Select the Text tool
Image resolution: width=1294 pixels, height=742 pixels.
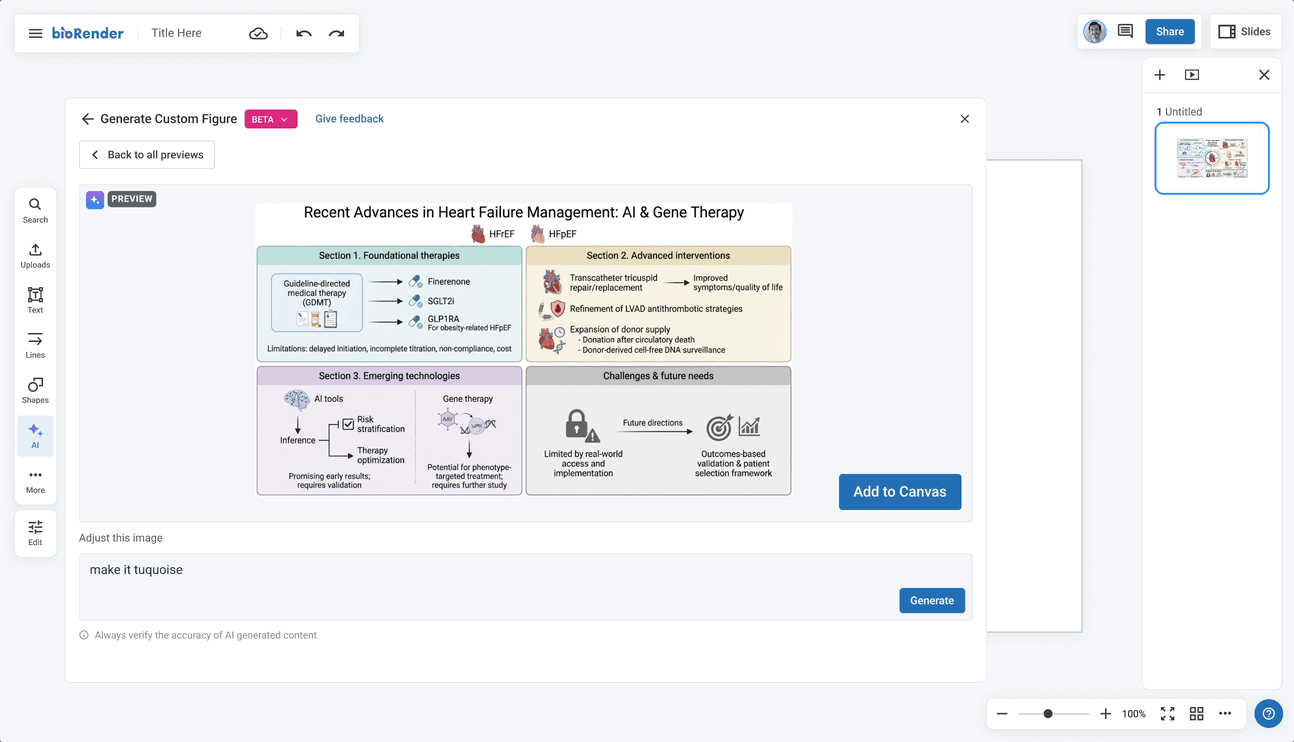[35, 300]
